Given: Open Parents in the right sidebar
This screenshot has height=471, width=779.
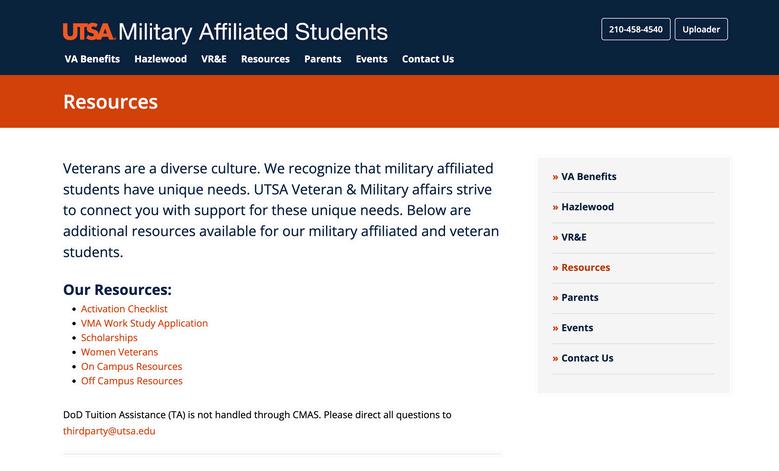Looking at the screenshot, I should tap(580, 297).
